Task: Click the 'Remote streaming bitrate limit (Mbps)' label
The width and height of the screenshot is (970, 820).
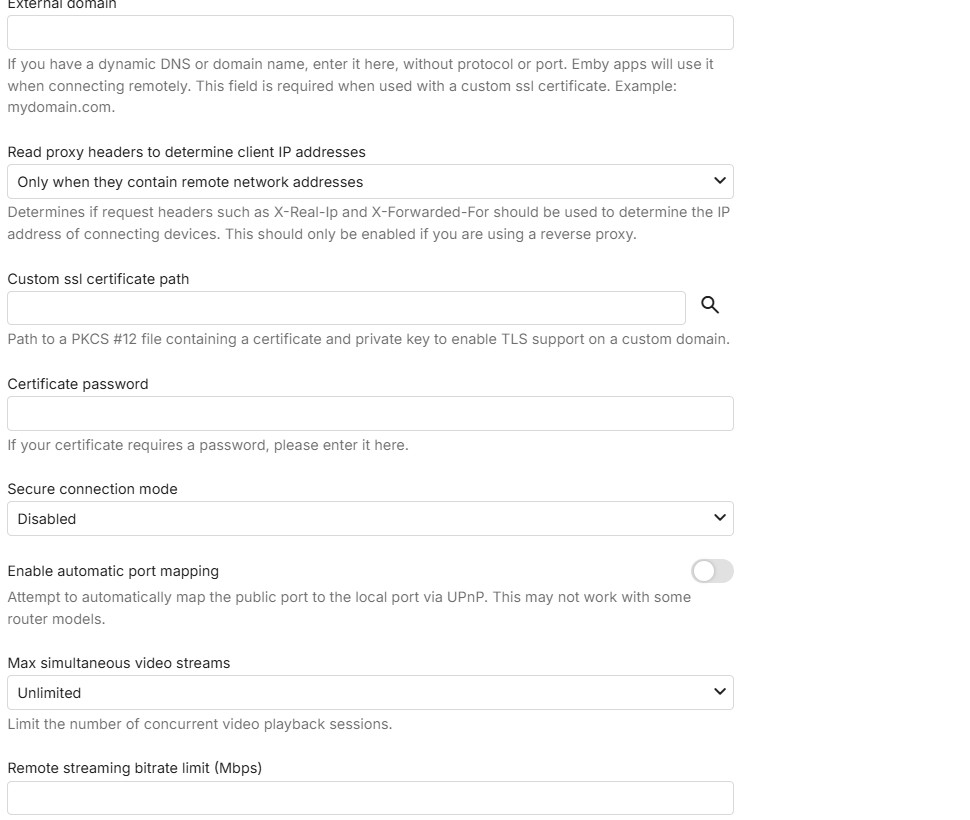Action: pos(135,768)
